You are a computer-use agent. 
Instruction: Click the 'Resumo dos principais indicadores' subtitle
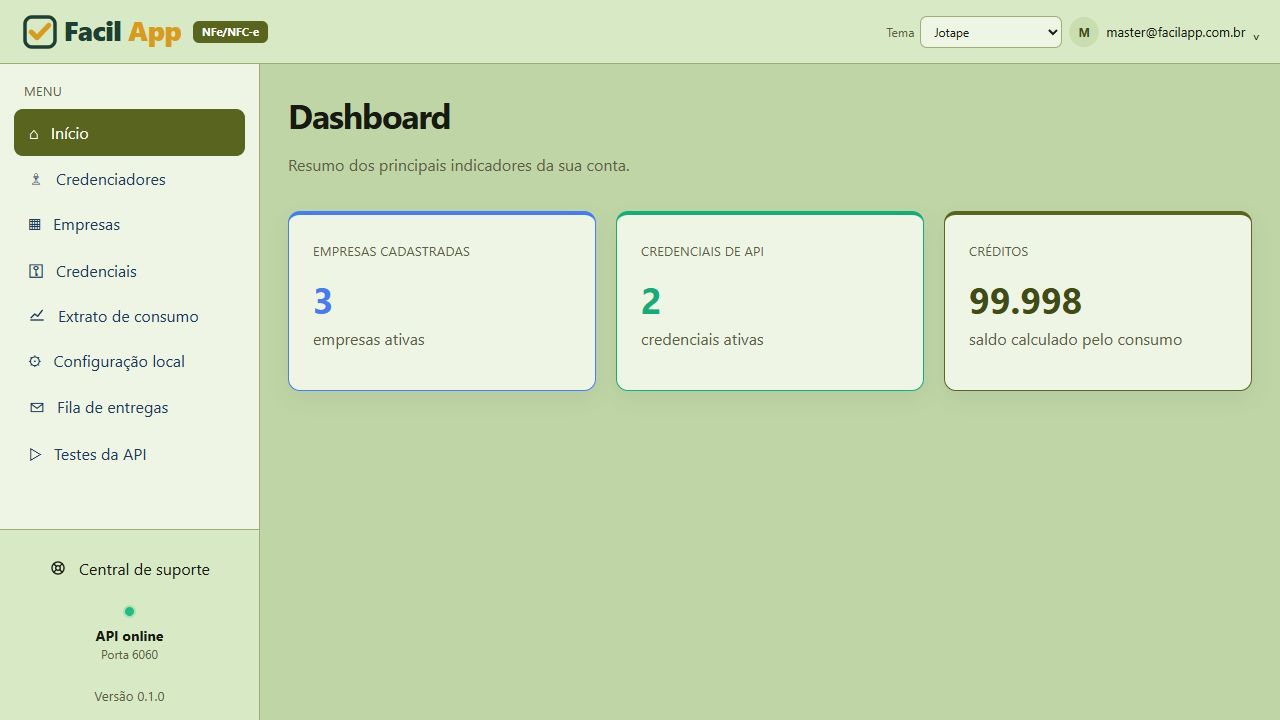coord(459,165)
